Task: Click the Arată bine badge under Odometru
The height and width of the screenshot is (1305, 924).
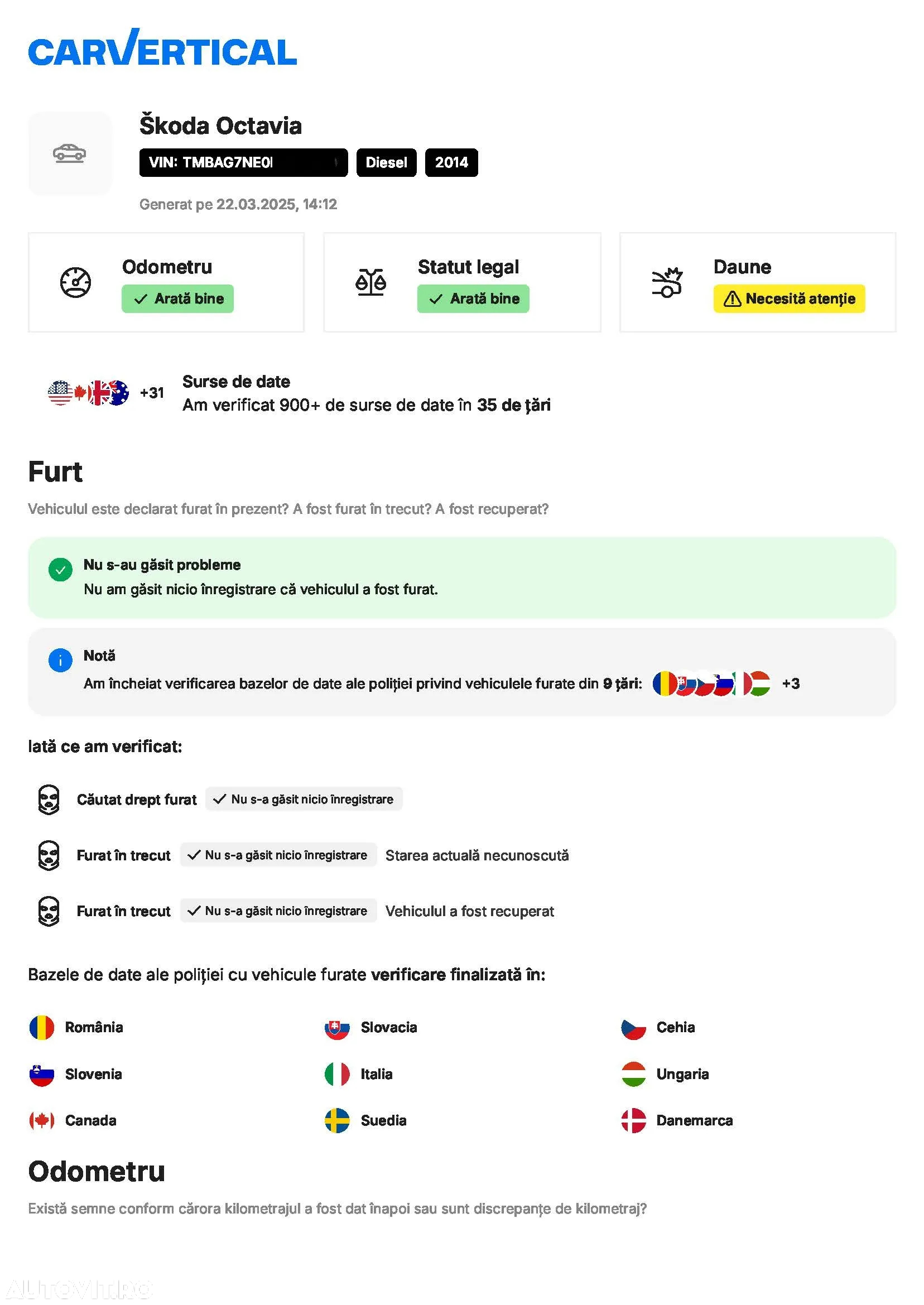Action: (177, 298)
